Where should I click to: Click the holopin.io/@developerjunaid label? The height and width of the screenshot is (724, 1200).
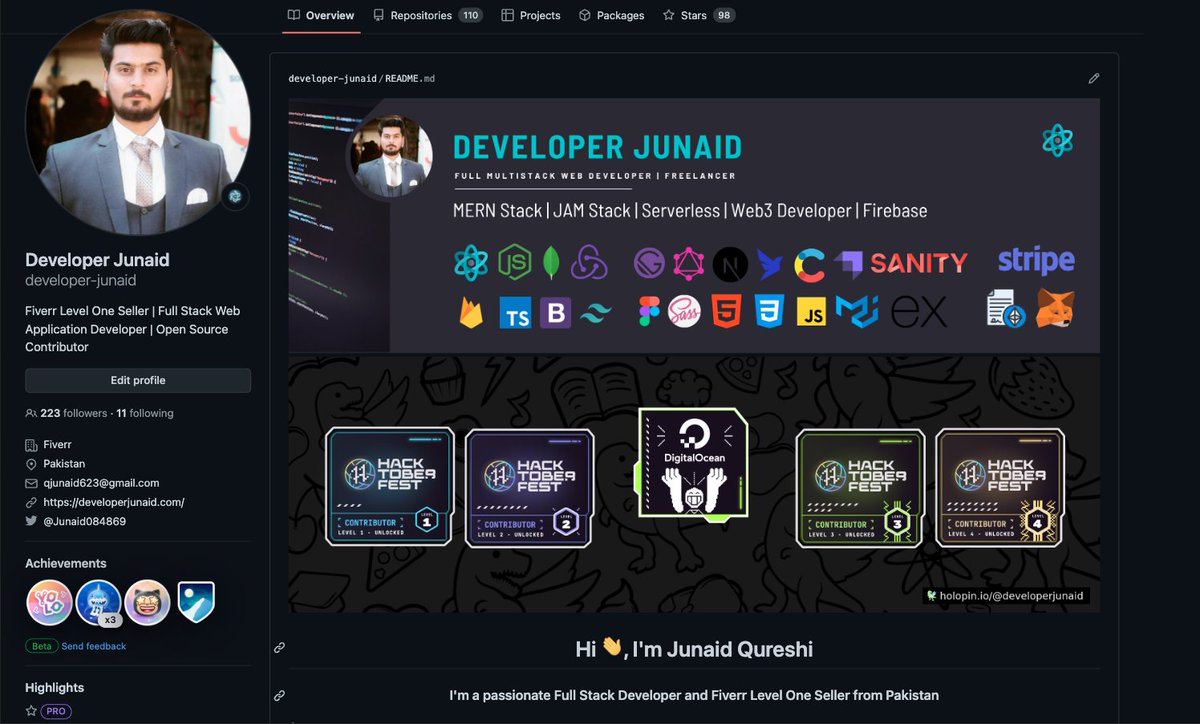1006,595
